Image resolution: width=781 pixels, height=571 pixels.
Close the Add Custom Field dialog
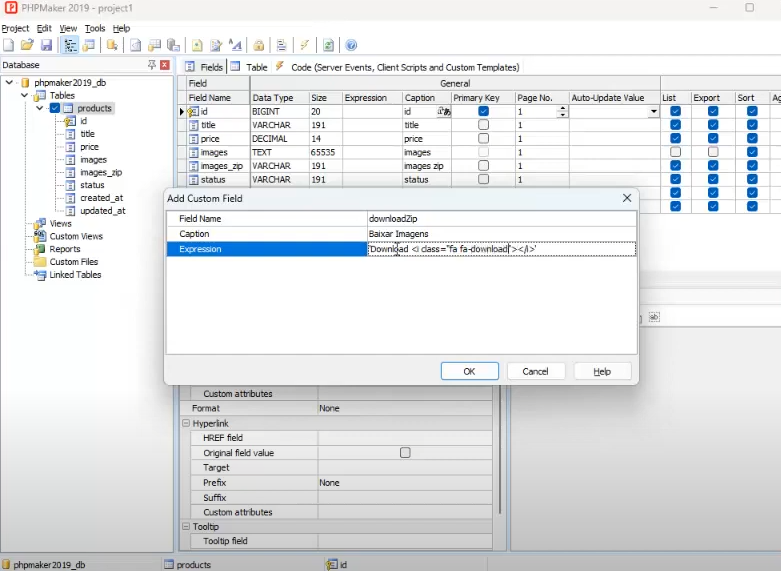[627, 198]
